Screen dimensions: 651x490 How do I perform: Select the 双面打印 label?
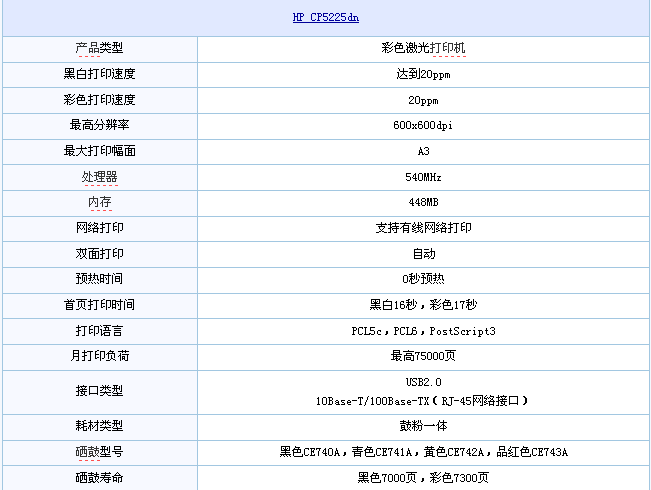(x=99, y=254)
